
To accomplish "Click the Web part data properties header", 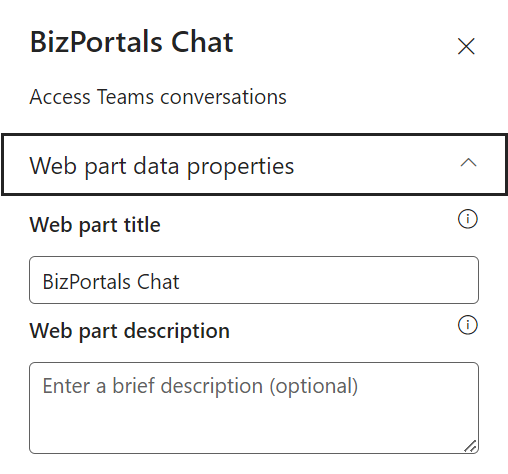I will tap(255, 165).
